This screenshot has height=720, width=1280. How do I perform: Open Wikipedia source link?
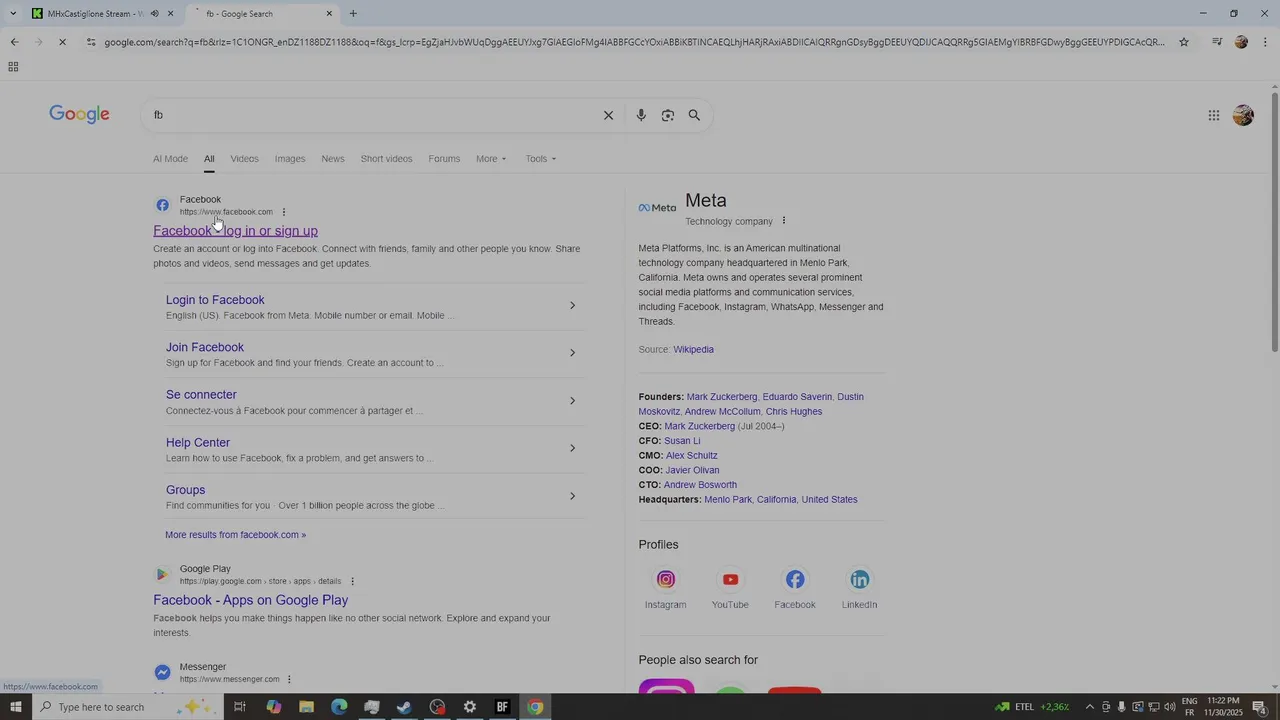click(x=693, y=350)
